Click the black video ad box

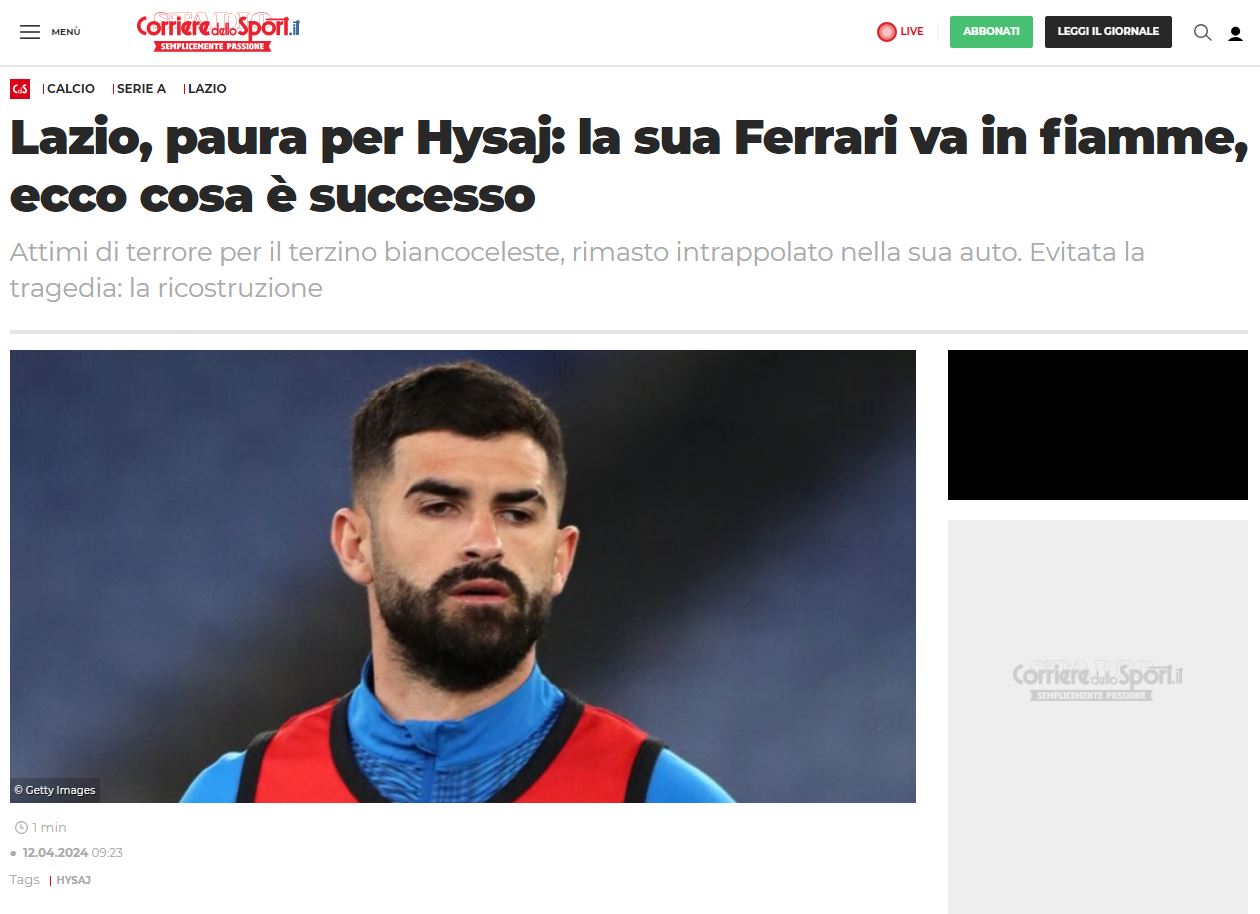coord(1098,425)
